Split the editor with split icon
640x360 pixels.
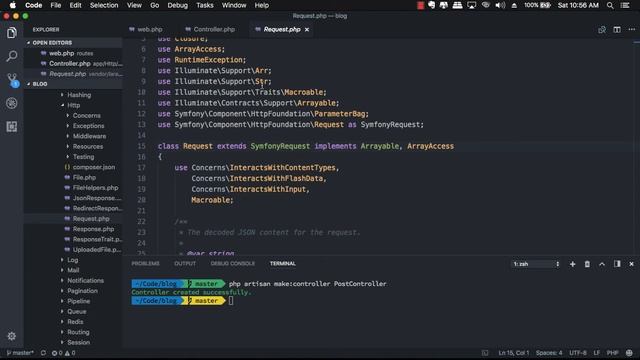pyautogui.click(x=617, y=29)
